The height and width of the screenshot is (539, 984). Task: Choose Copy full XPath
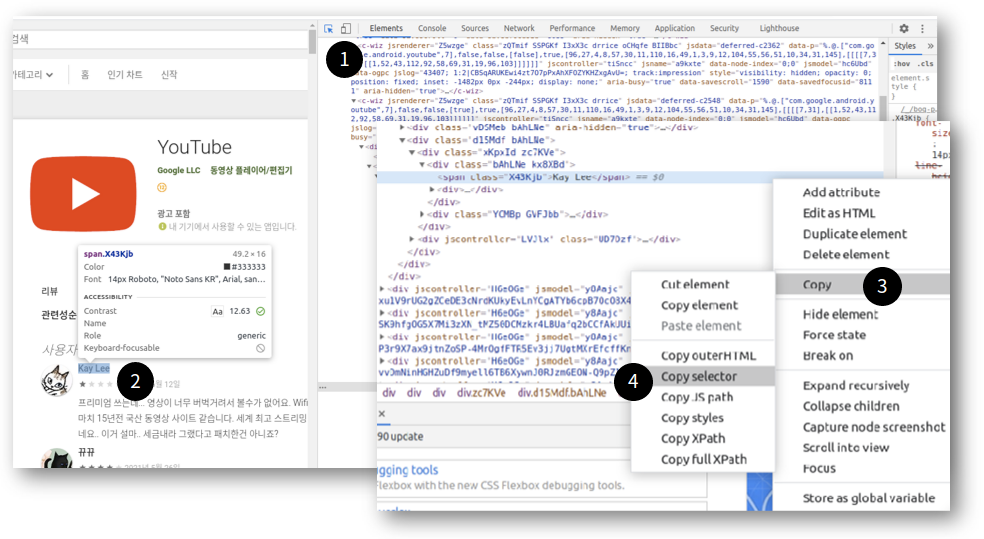703,459
